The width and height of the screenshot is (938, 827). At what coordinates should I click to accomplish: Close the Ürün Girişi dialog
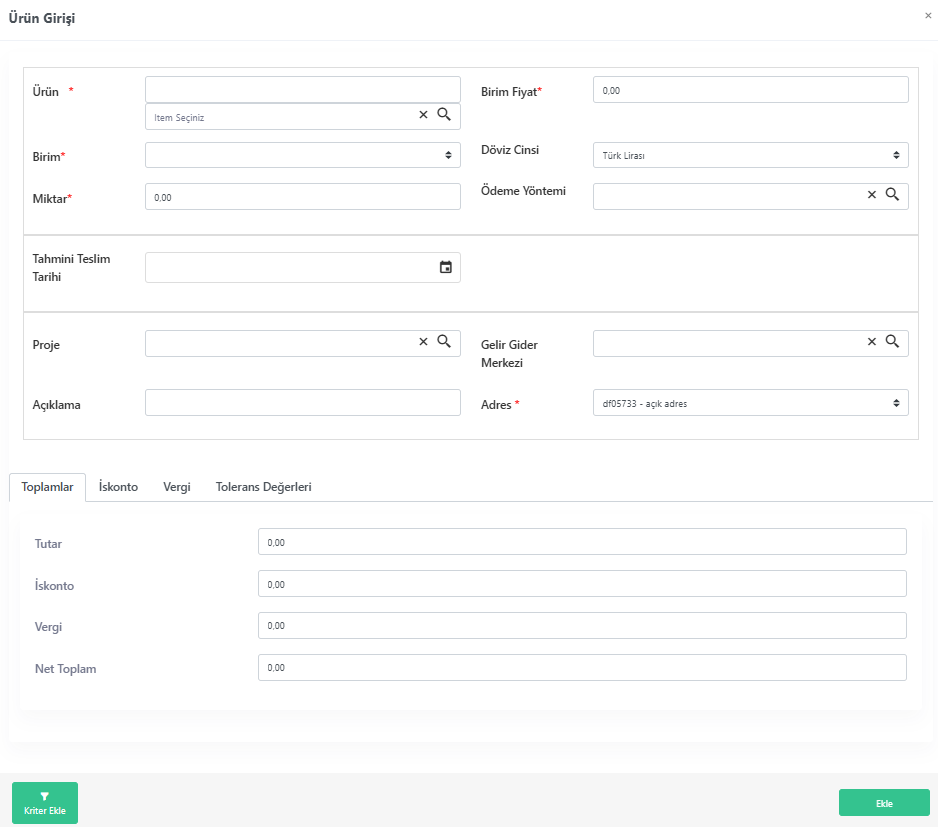coord(928,16)
